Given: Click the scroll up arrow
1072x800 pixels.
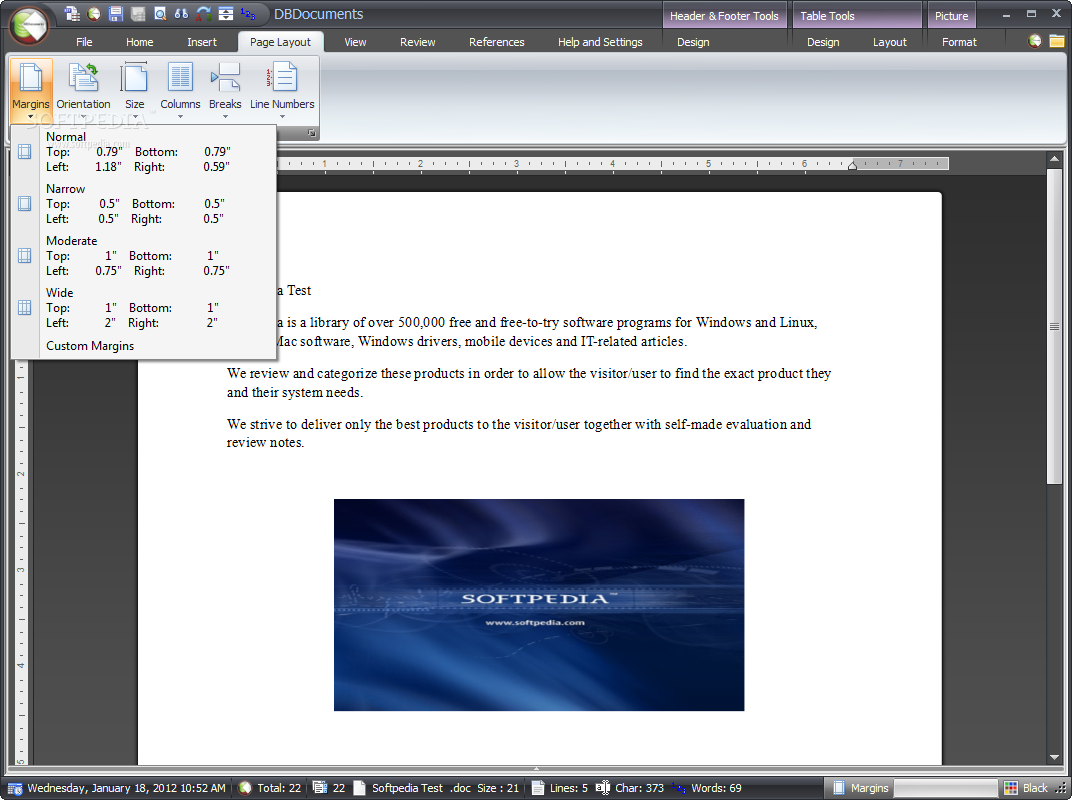Looking at the screenshot, I should [x=1054, y=159].
